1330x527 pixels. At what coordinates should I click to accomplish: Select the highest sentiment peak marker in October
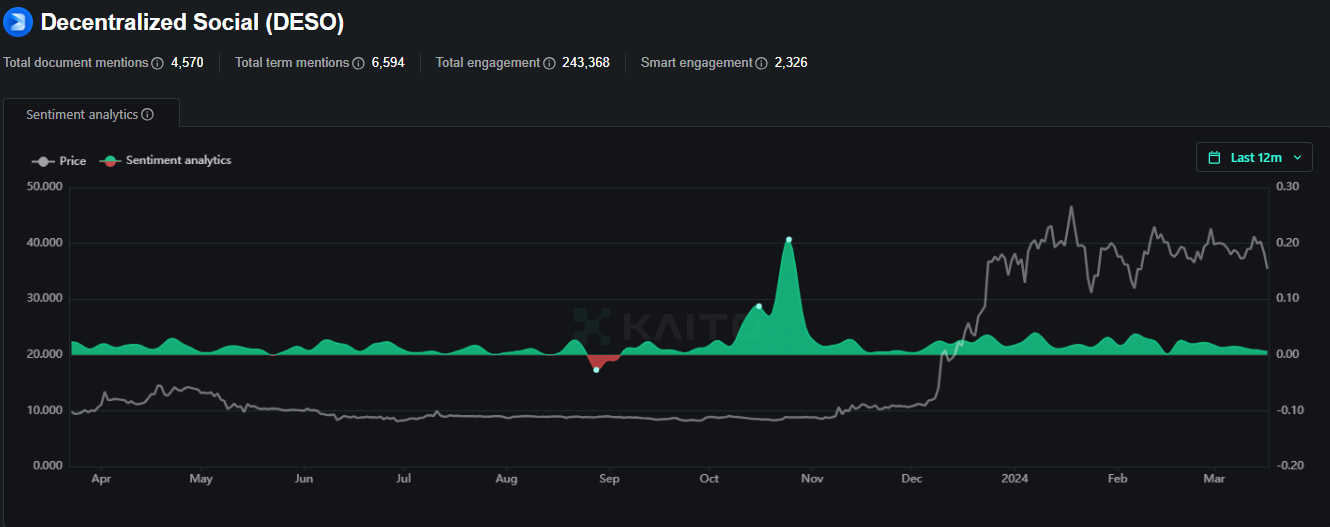tap(789, 239)
